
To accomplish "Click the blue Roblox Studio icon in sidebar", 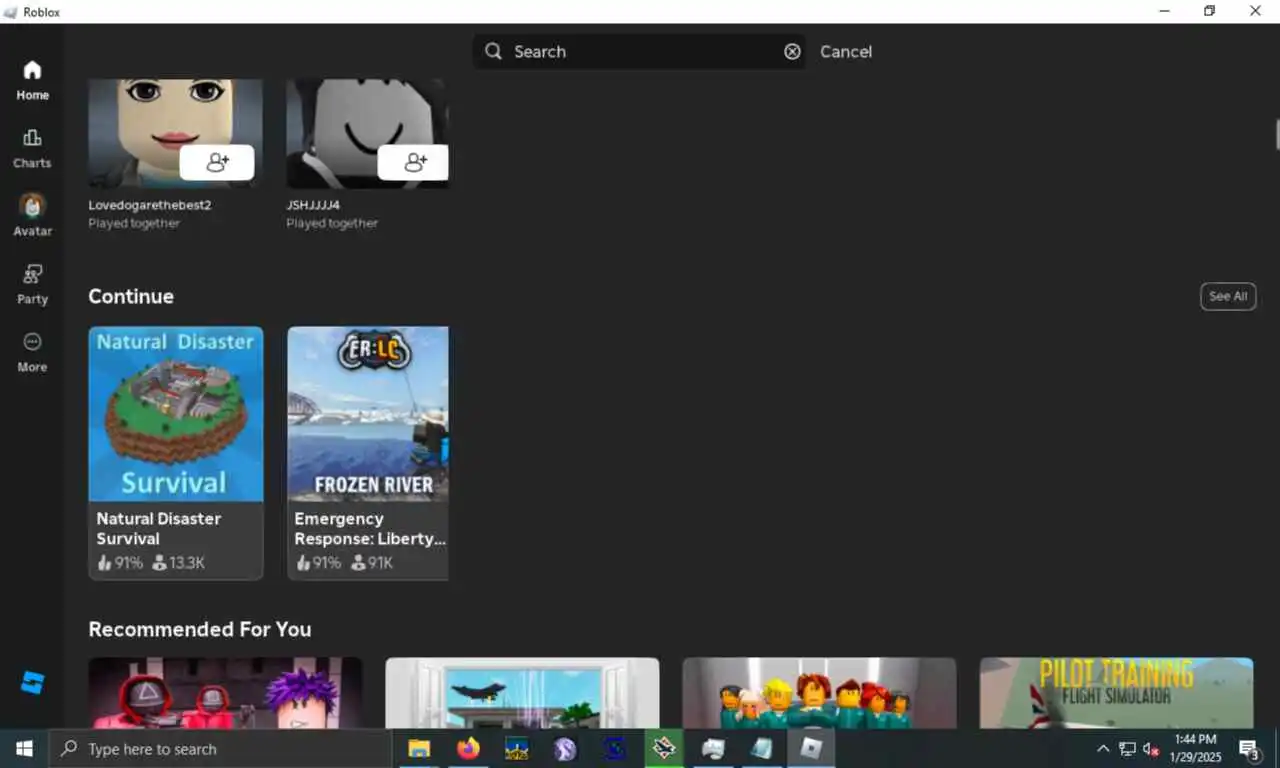I will [x=32, y=684].
